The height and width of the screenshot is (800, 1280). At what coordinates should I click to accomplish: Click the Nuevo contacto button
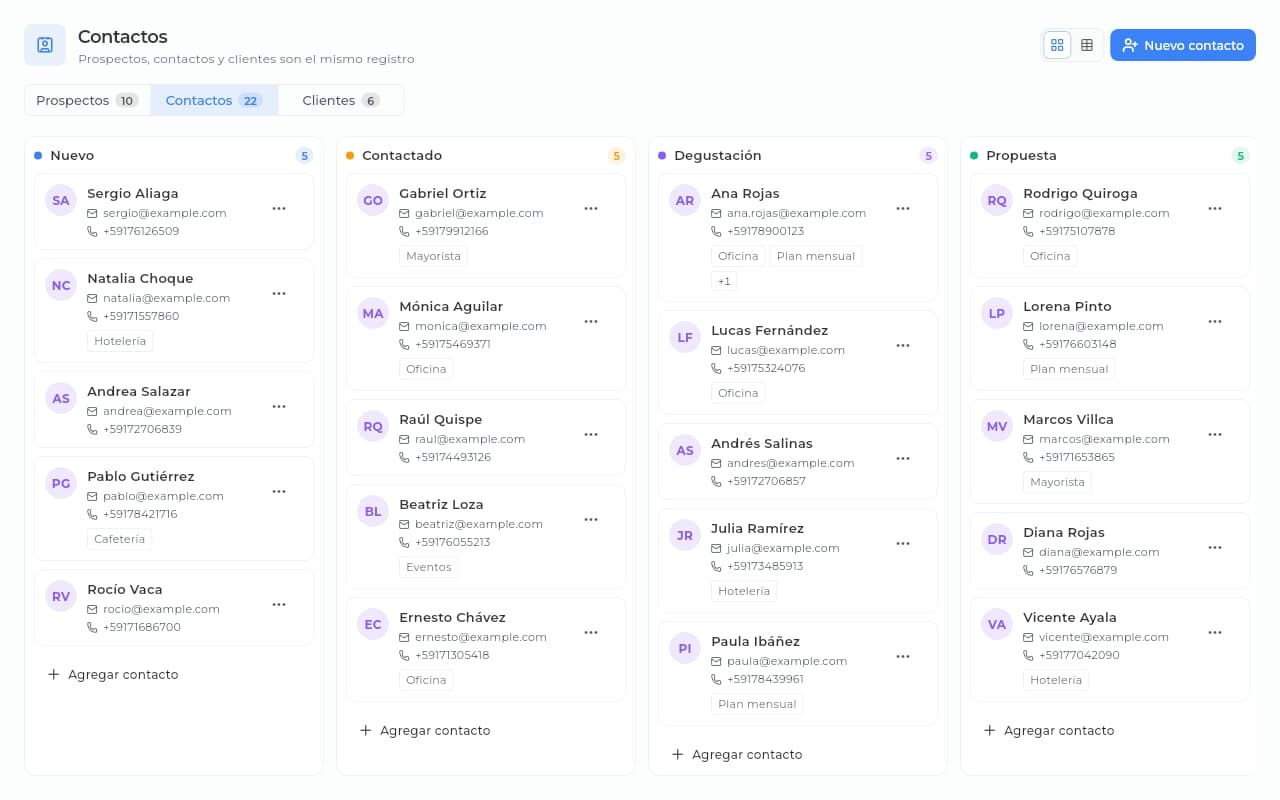pos(1183,45)
